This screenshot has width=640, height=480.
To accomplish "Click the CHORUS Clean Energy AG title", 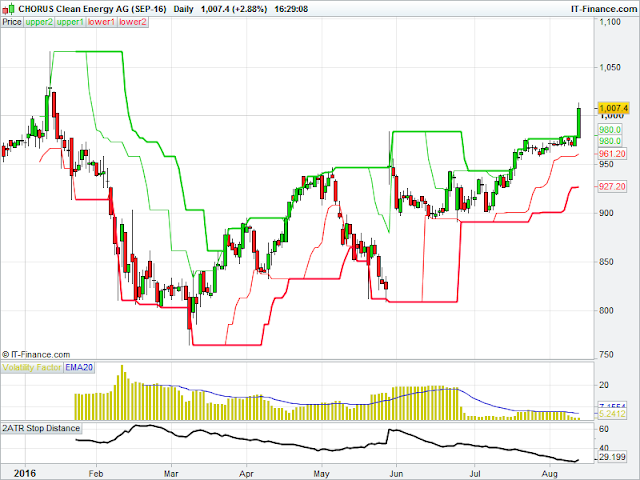I will (92, 9).
